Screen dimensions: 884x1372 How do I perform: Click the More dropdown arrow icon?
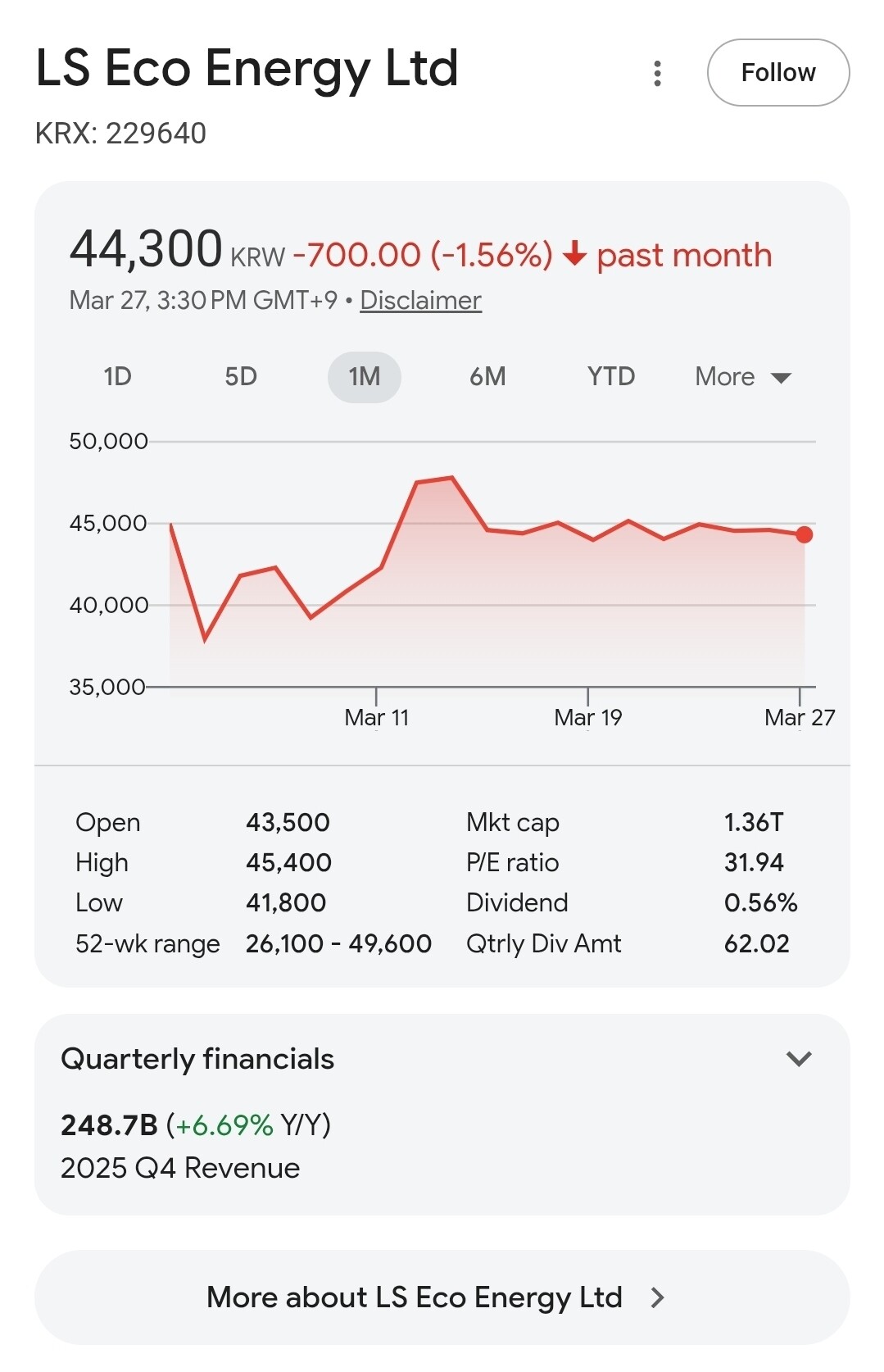pos(781,378)
